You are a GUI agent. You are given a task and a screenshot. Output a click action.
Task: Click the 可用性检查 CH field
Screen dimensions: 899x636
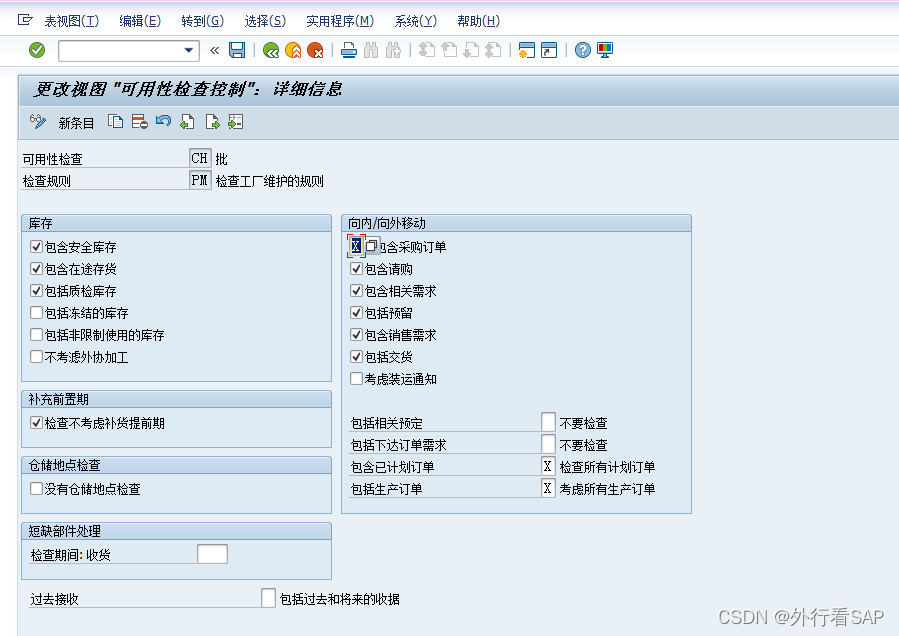pyautogui.click(x=200, y=158)
